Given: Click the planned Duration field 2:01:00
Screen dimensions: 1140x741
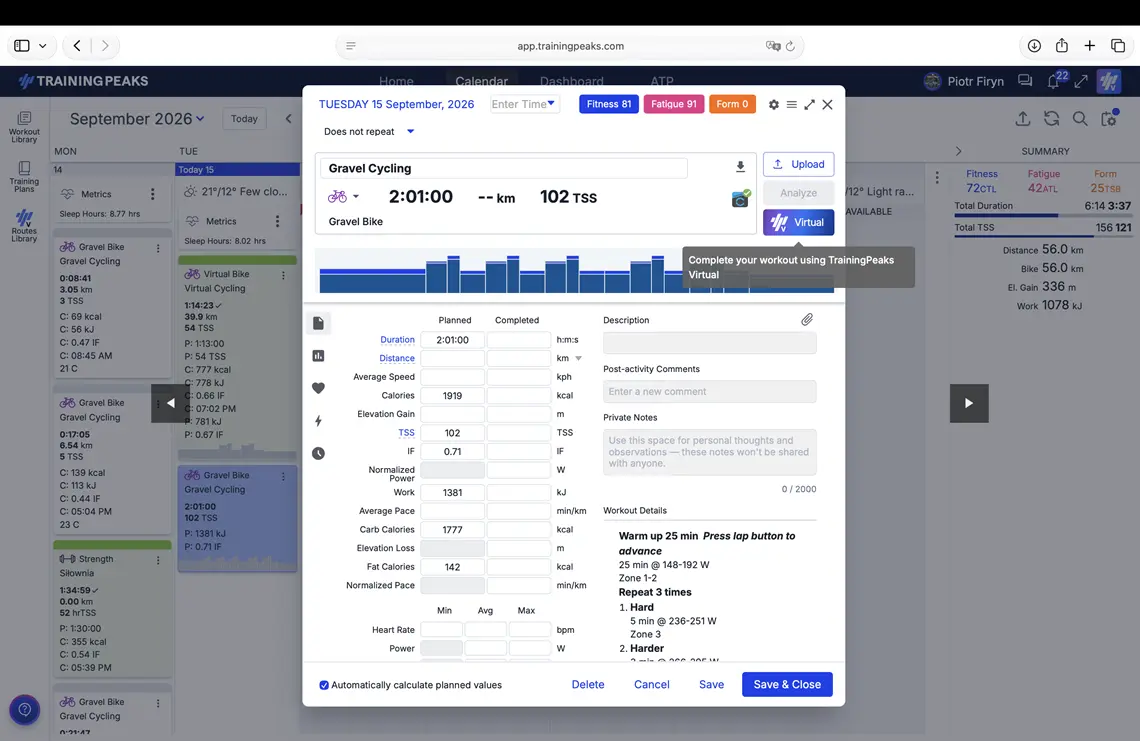Looking at the screenshot, I should point(452,340).
